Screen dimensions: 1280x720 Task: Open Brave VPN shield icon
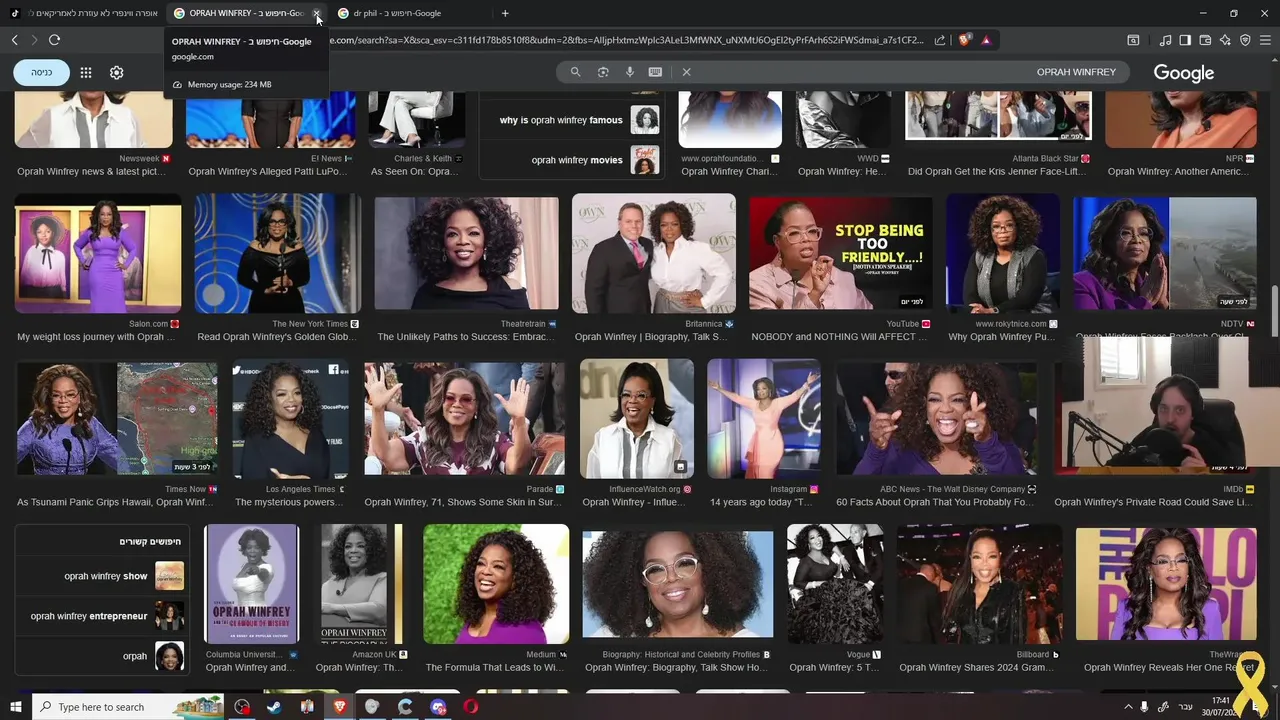tap(1245, 40)
